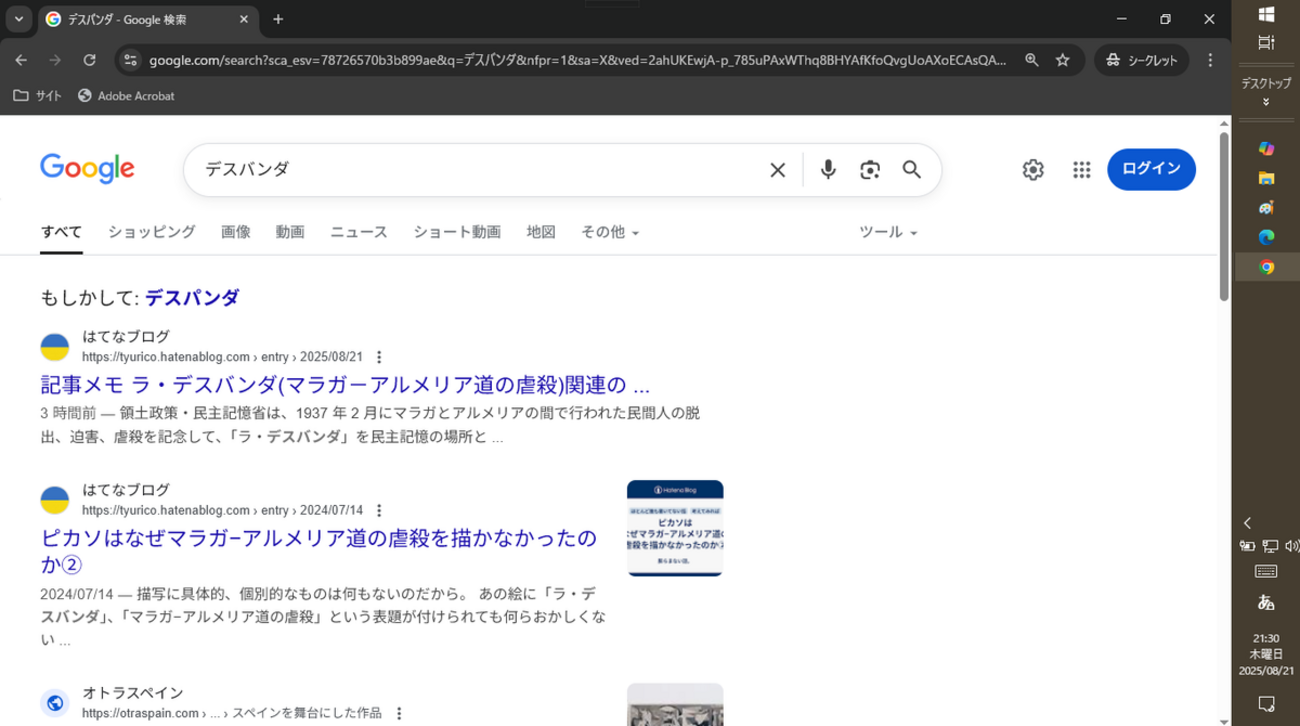The height and width of the screenshot is (726, 1300).
Task: Open Google Lens image search icon
Action: [x=870, y=170]
